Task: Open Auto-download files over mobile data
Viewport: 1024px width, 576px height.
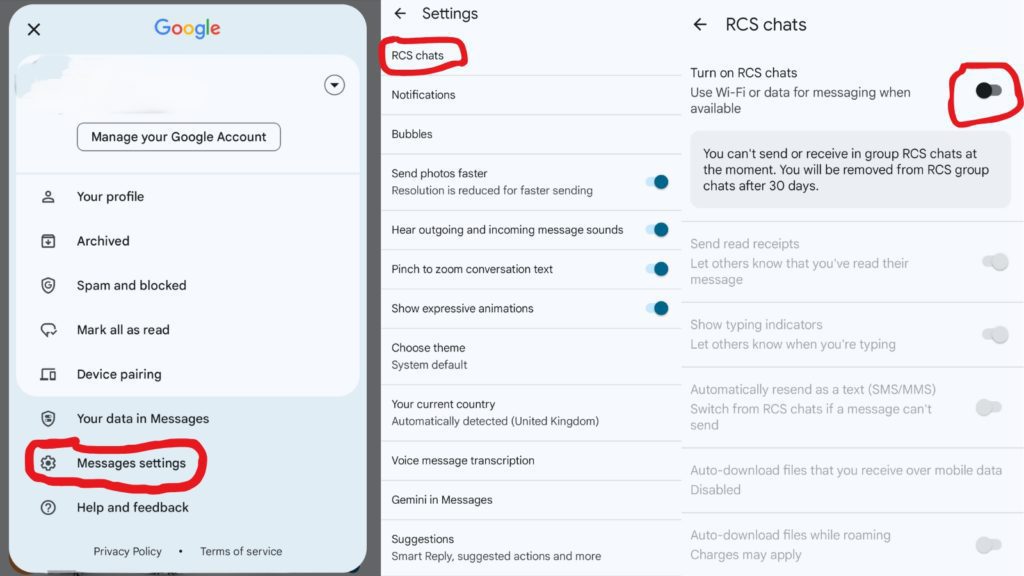Action: click(x=852, y=480)
